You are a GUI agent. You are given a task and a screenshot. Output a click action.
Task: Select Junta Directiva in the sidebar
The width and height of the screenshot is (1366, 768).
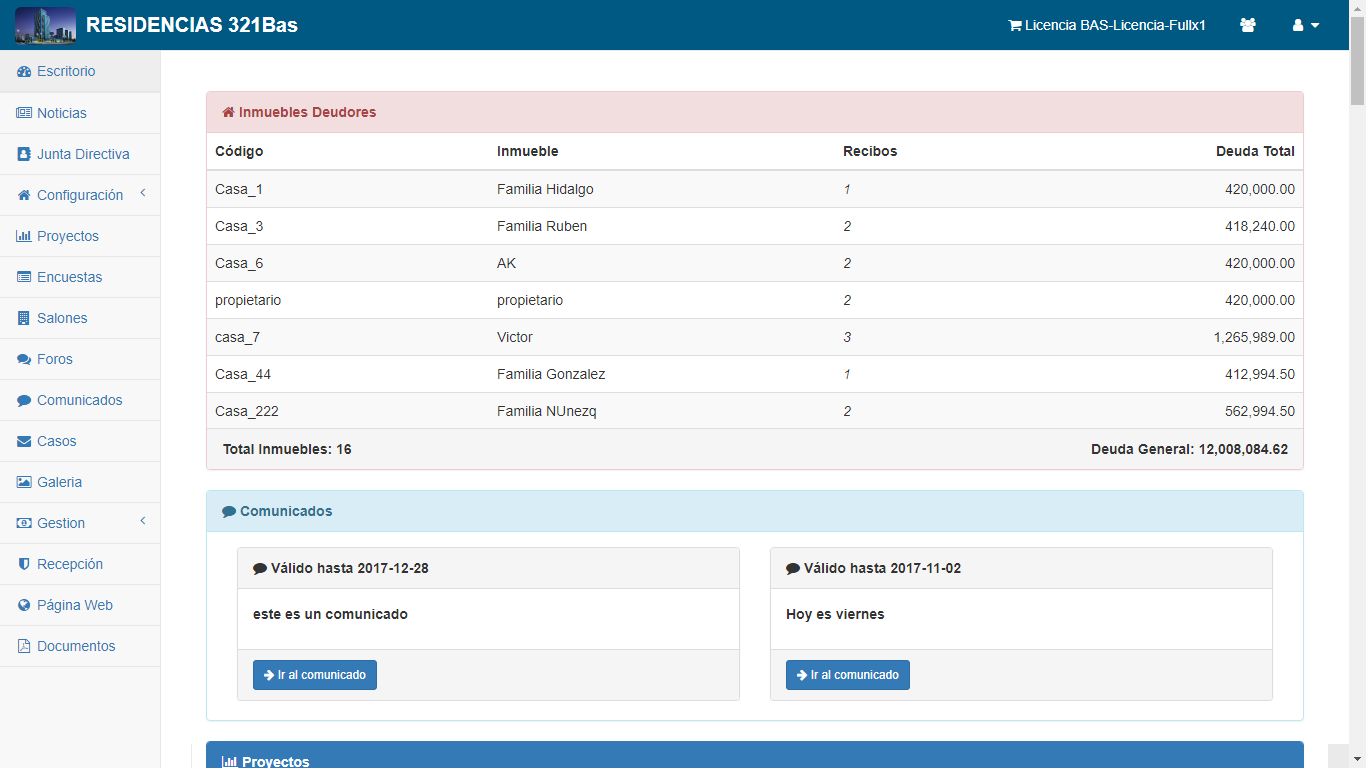coord(82,154)
